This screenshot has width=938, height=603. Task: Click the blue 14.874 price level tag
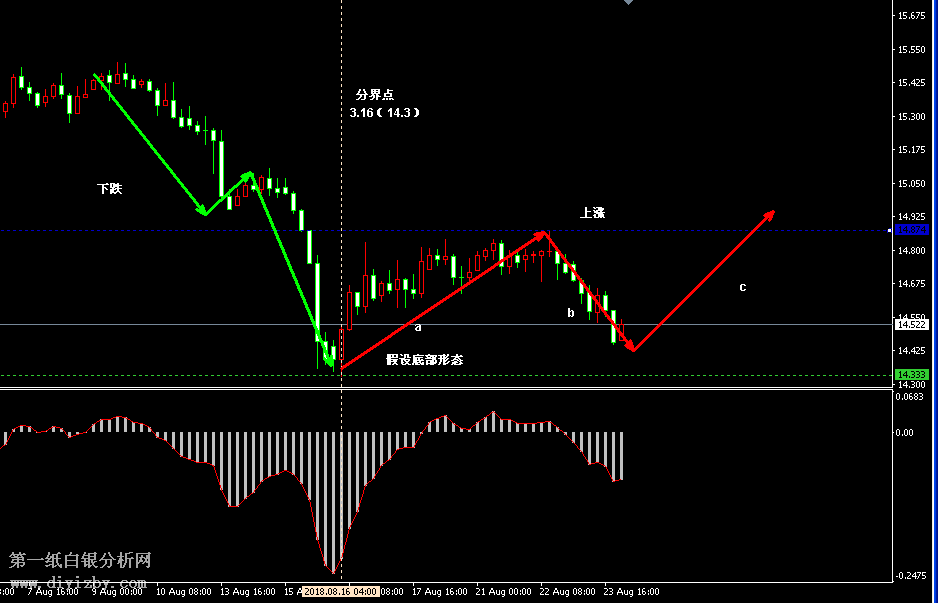[911, 230]
